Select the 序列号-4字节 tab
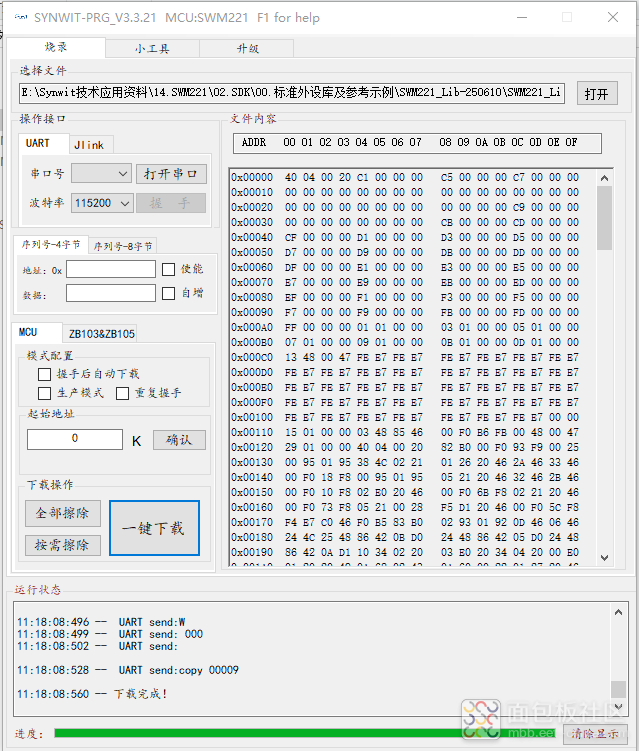This screenshot has height=751, width=639. pyautogui.click(x=50, y=245)
